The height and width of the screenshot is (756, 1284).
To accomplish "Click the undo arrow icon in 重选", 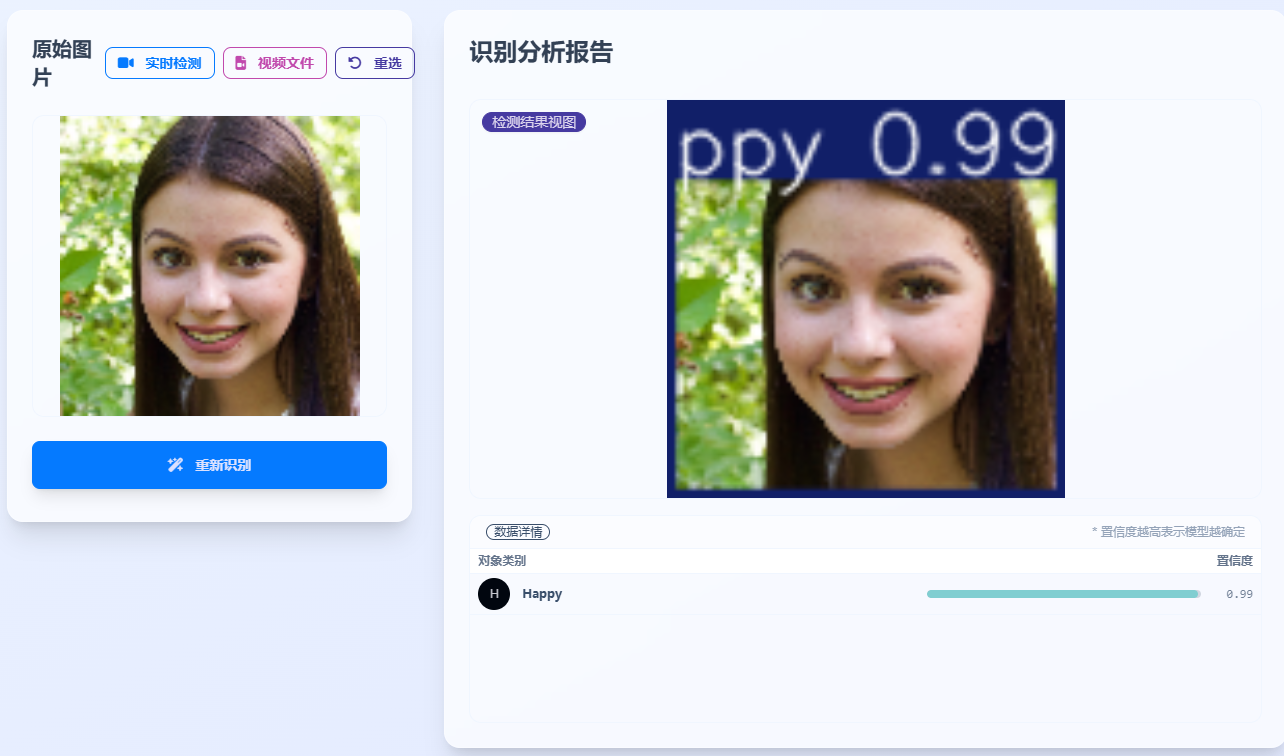I will tap(354, 63).
